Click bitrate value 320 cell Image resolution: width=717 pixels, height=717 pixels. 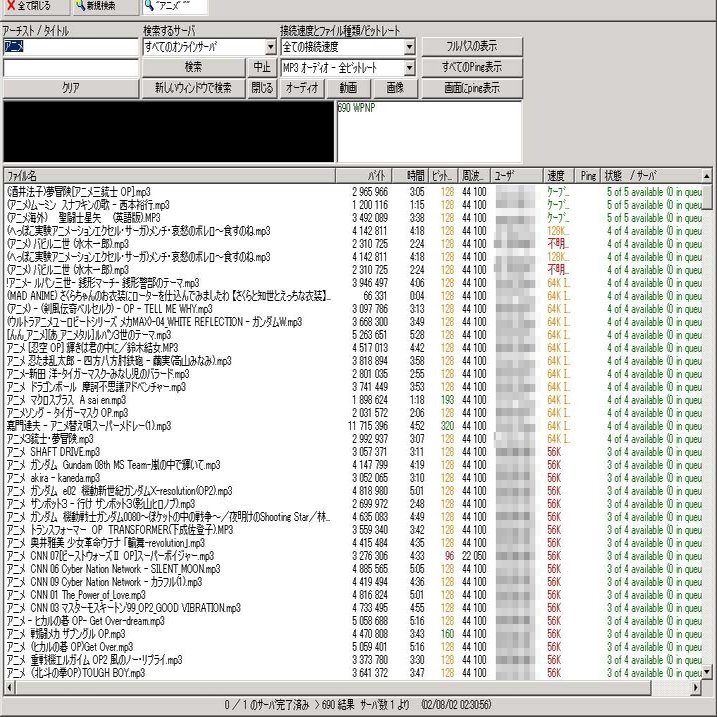pyautogui.click(x=447, y=426)
